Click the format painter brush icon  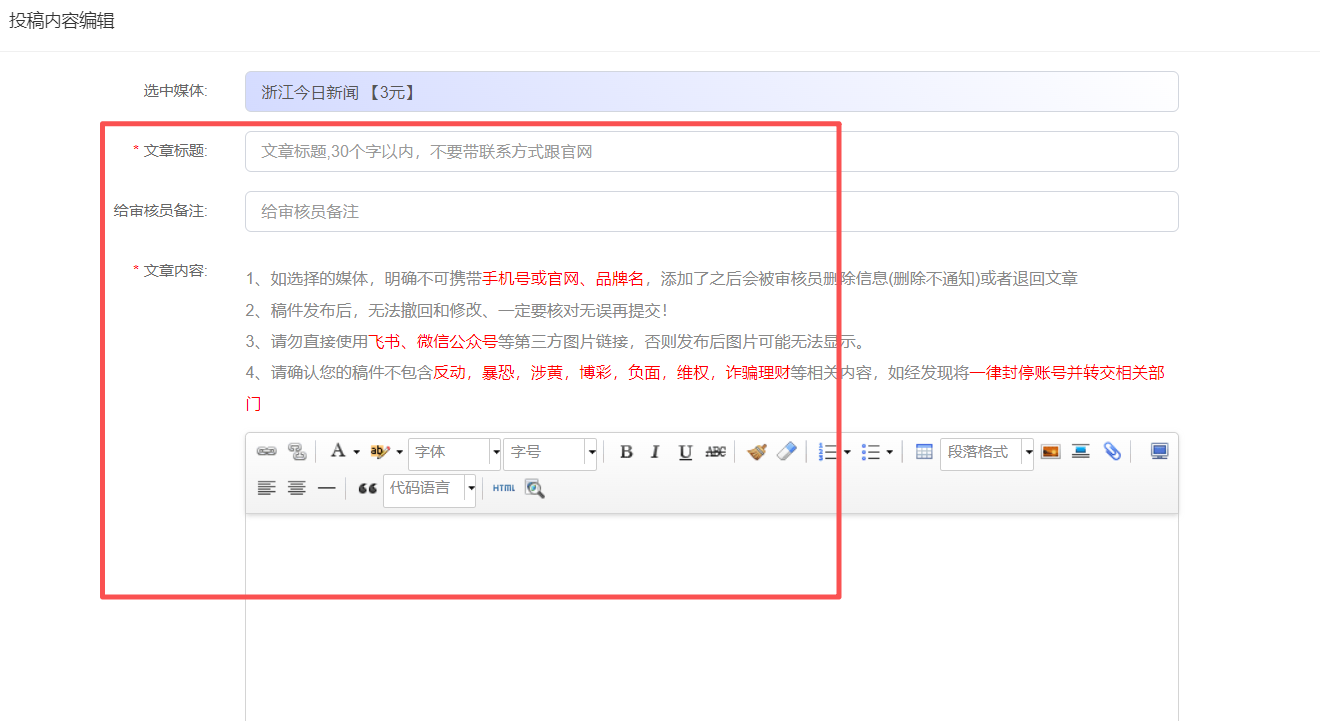(757, 452)
